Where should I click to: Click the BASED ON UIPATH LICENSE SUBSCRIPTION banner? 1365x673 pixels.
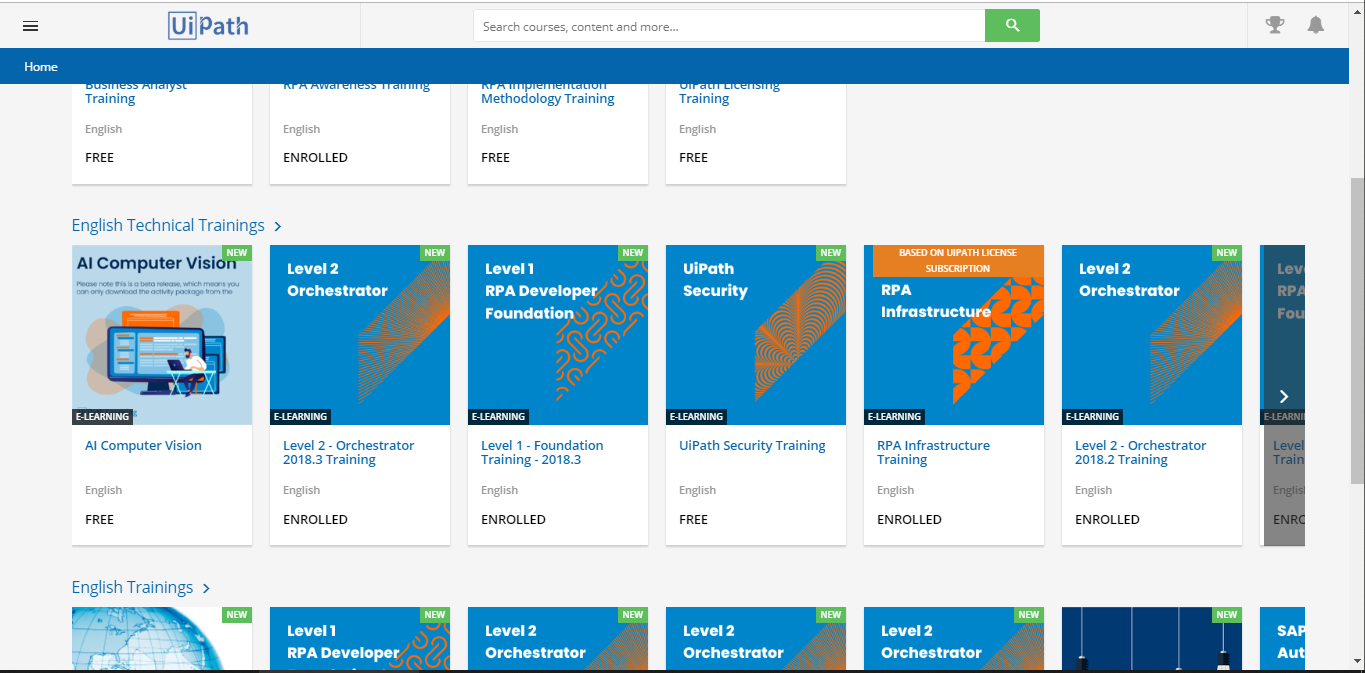[x=958, y=261]
